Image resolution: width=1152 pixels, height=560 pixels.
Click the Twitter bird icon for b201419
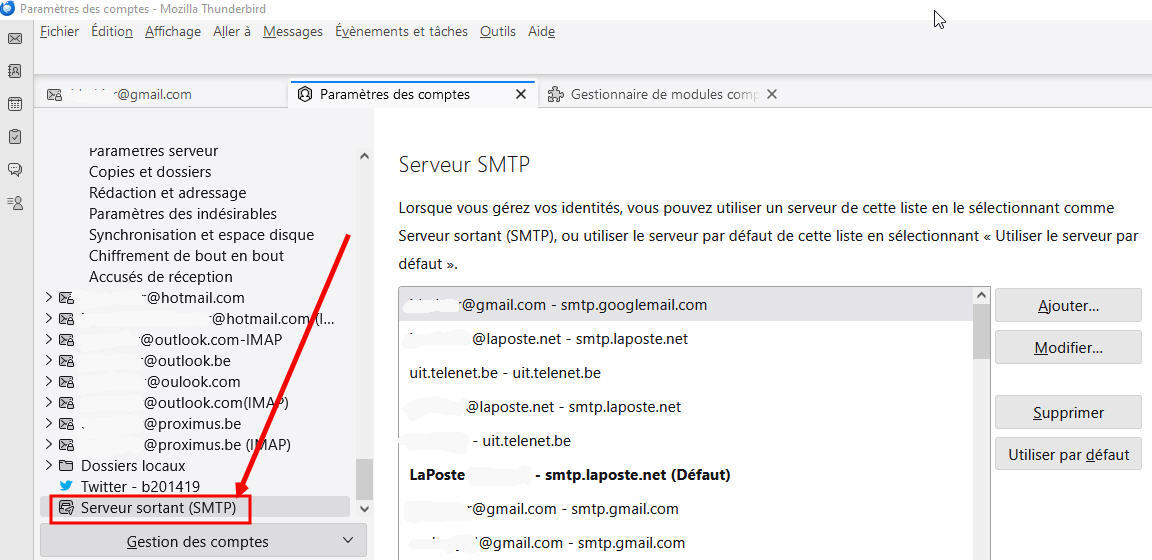67,486
